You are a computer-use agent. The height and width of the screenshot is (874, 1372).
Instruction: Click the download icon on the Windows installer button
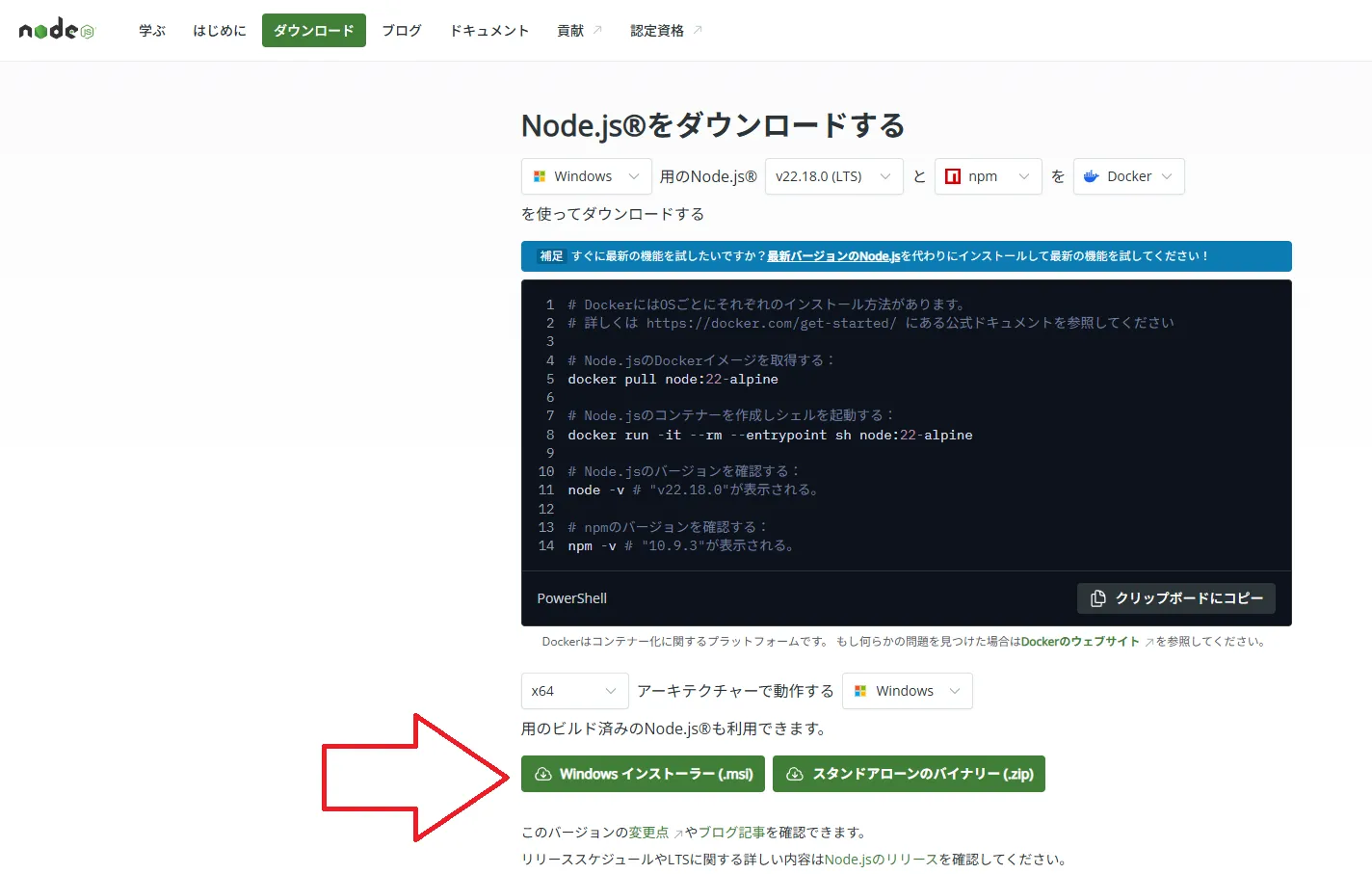[x=543, y=774]
